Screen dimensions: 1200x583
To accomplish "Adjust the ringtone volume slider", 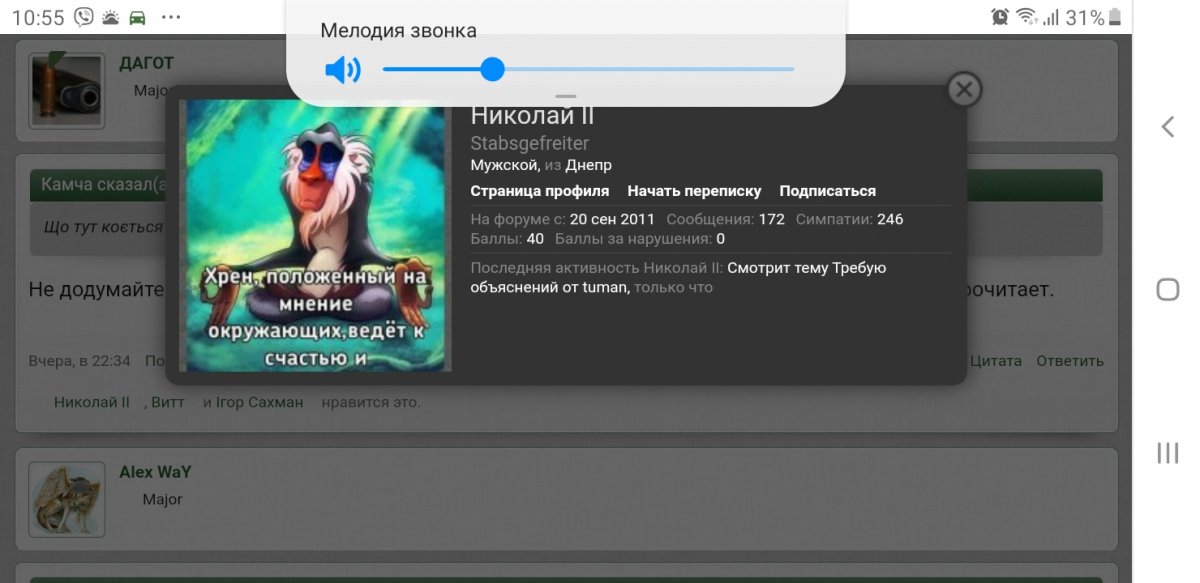I will point(588,69).
